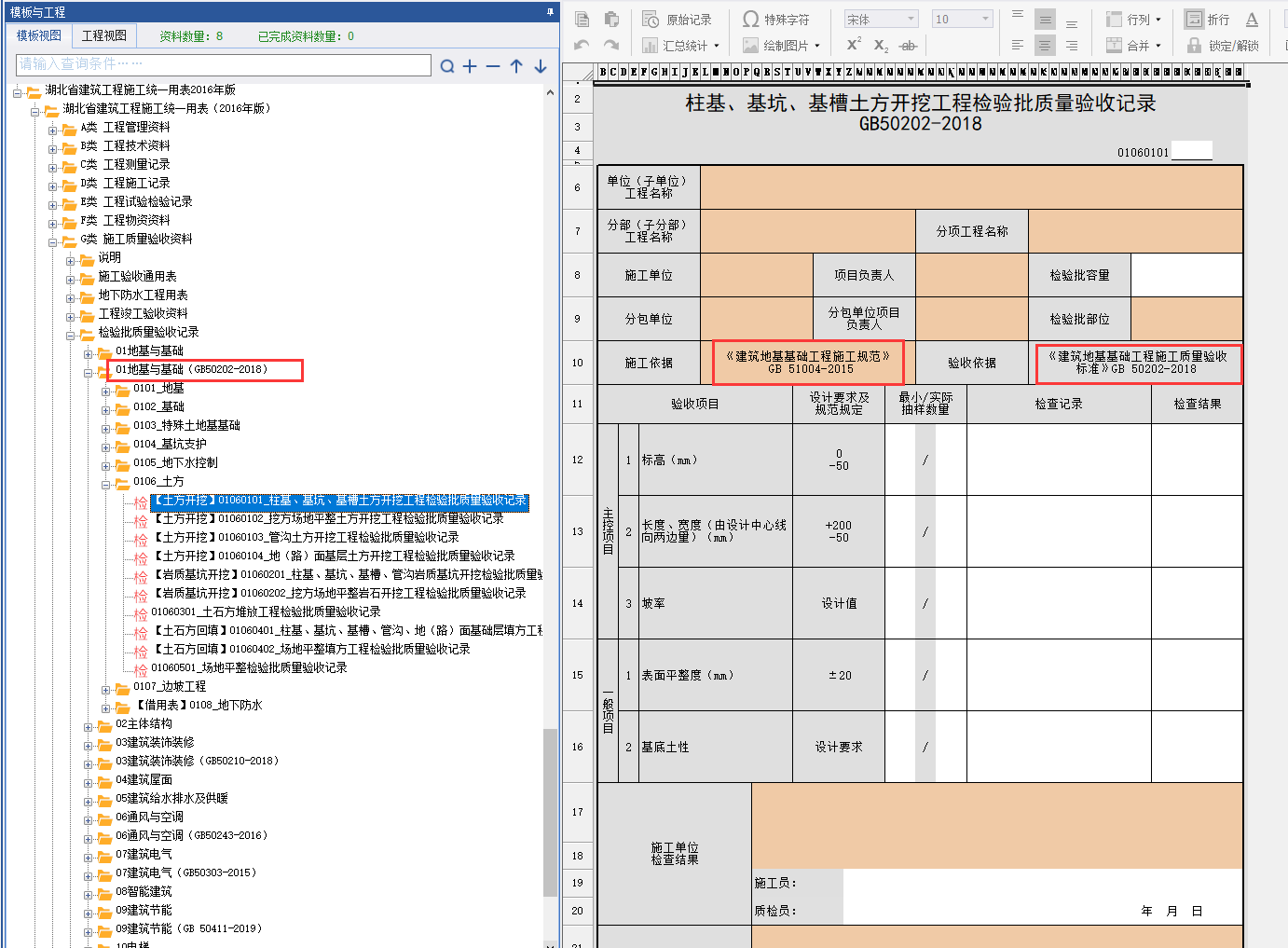Expand 0104_基坑支护 folder
Viewport: 1288px width, 948px height.
coord(105,447)
